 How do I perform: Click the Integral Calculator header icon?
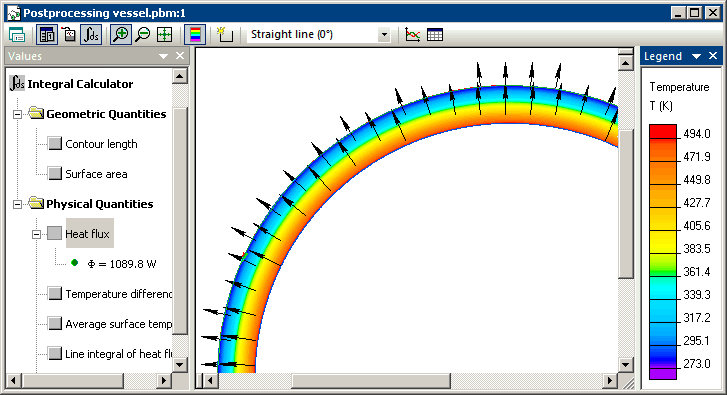click(17, 83)
